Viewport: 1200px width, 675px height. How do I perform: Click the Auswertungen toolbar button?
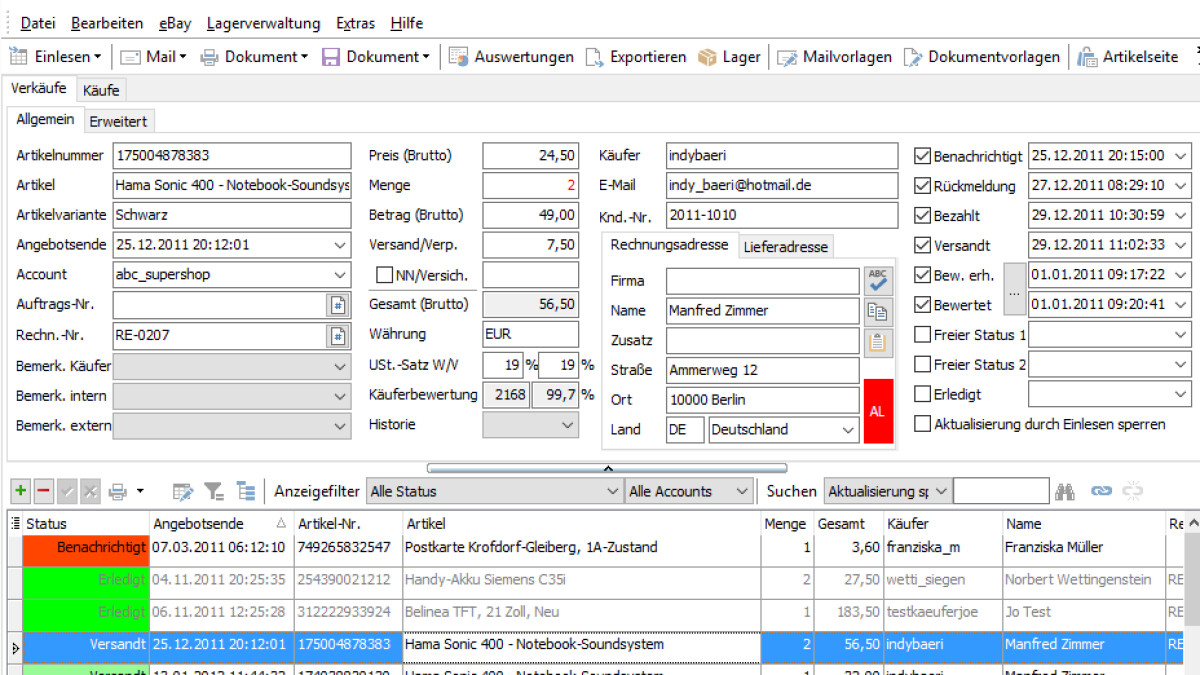click(511, 57)
